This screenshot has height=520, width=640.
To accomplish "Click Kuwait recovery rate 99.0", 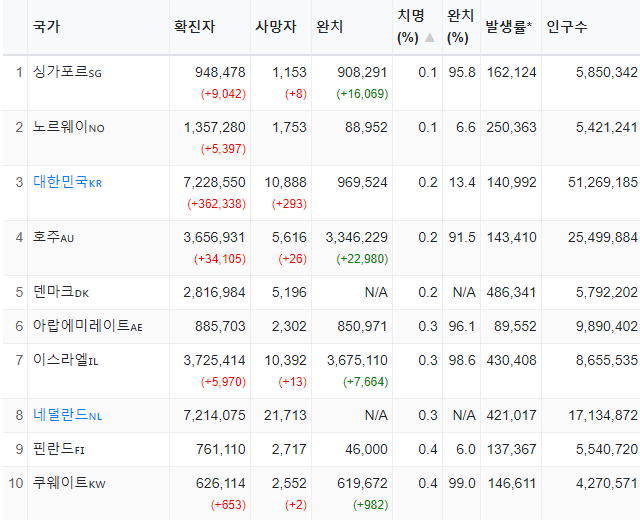I will pyautogui.click(x=462, y=484).
